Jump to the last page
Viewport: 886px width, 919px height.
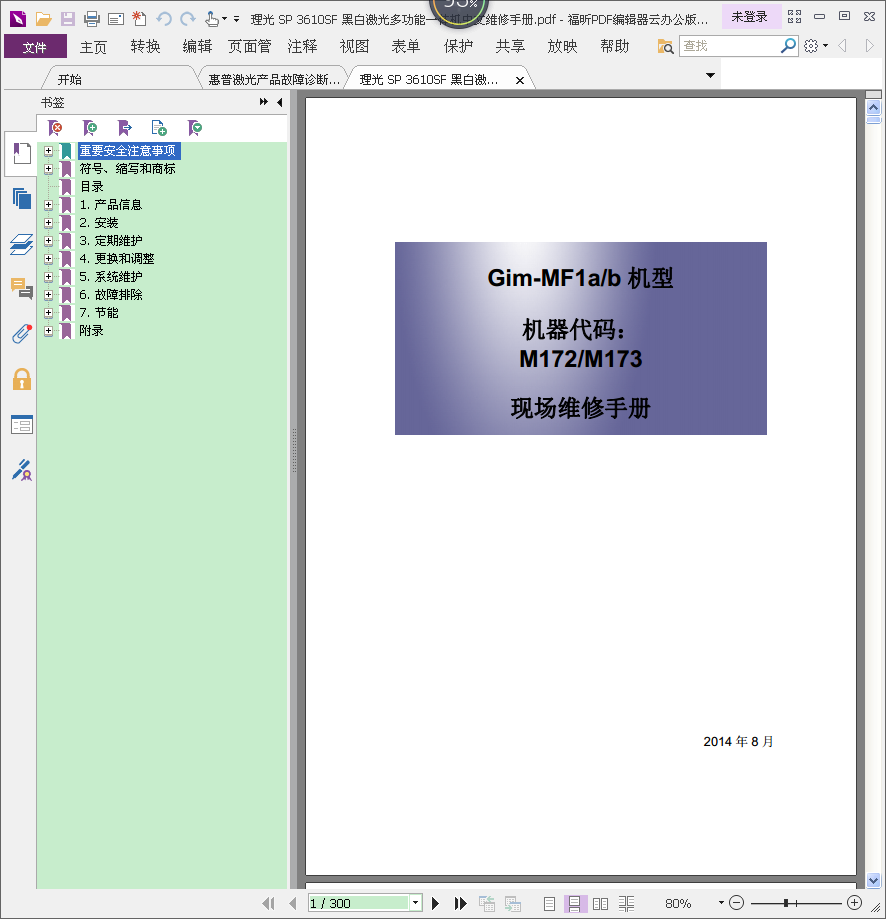[461, 903]
